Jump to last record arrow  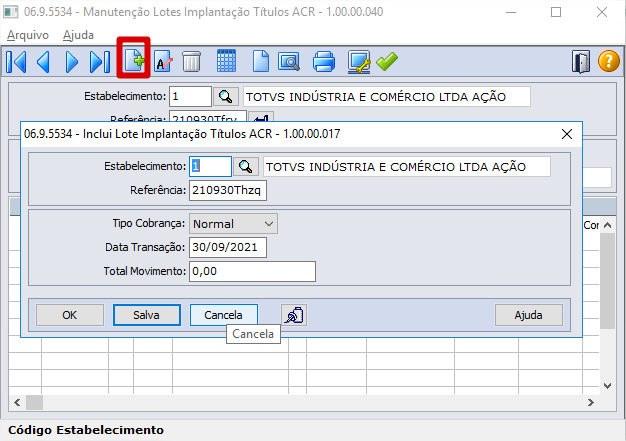point(100,61)
